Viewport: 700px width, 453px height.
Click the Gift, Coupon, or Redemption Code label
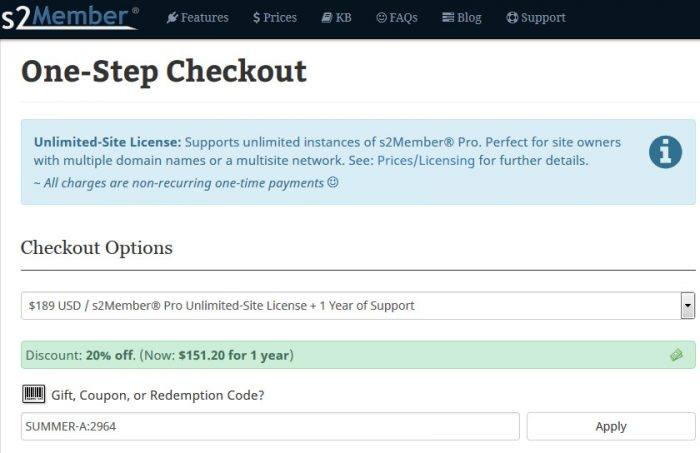coord(158,395)
